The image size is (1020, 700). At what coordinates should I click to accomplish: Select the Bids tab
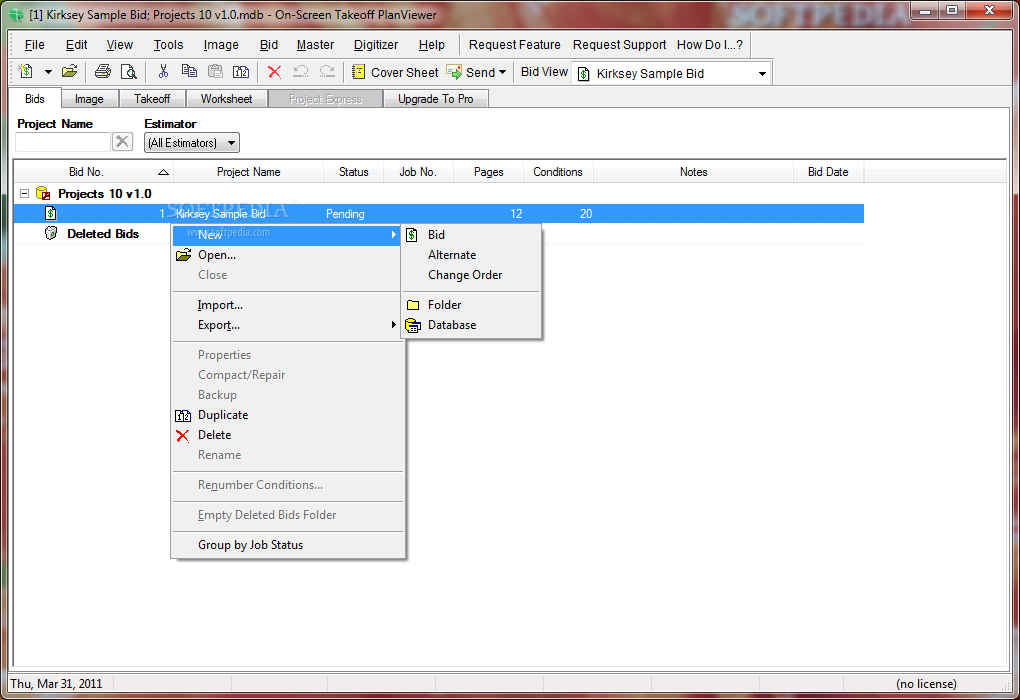pos(35,98)
